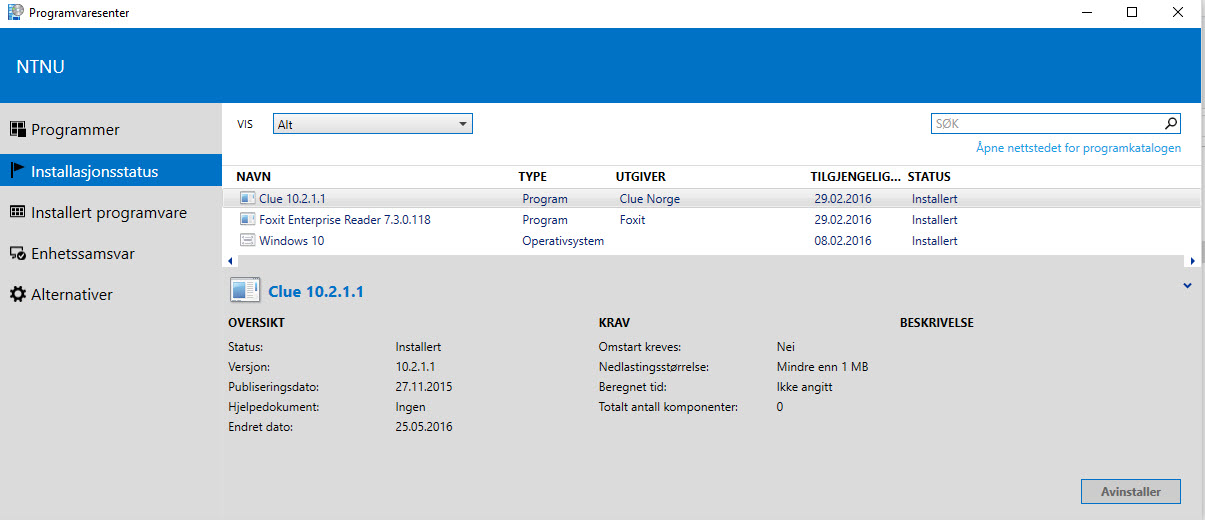Click the Publiseringsdato value 27.11.2015

[x=424, y=387]
